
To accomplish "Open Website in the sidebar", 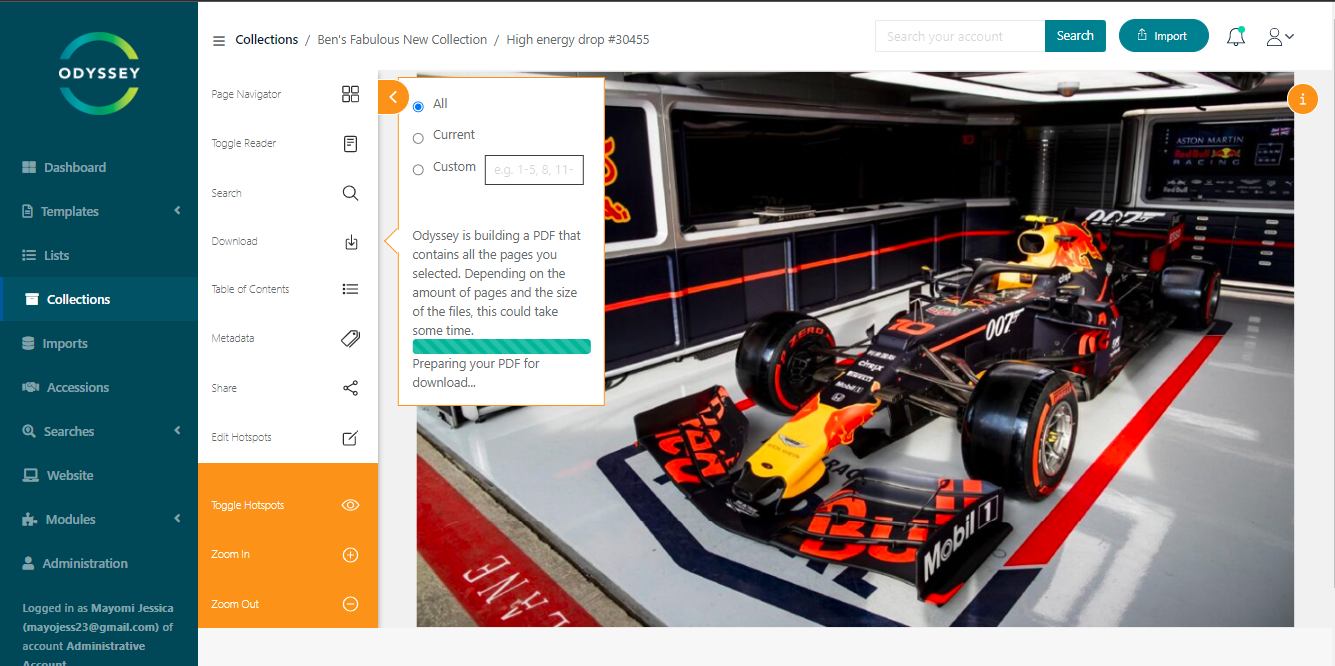I will (x=99, y=476).
